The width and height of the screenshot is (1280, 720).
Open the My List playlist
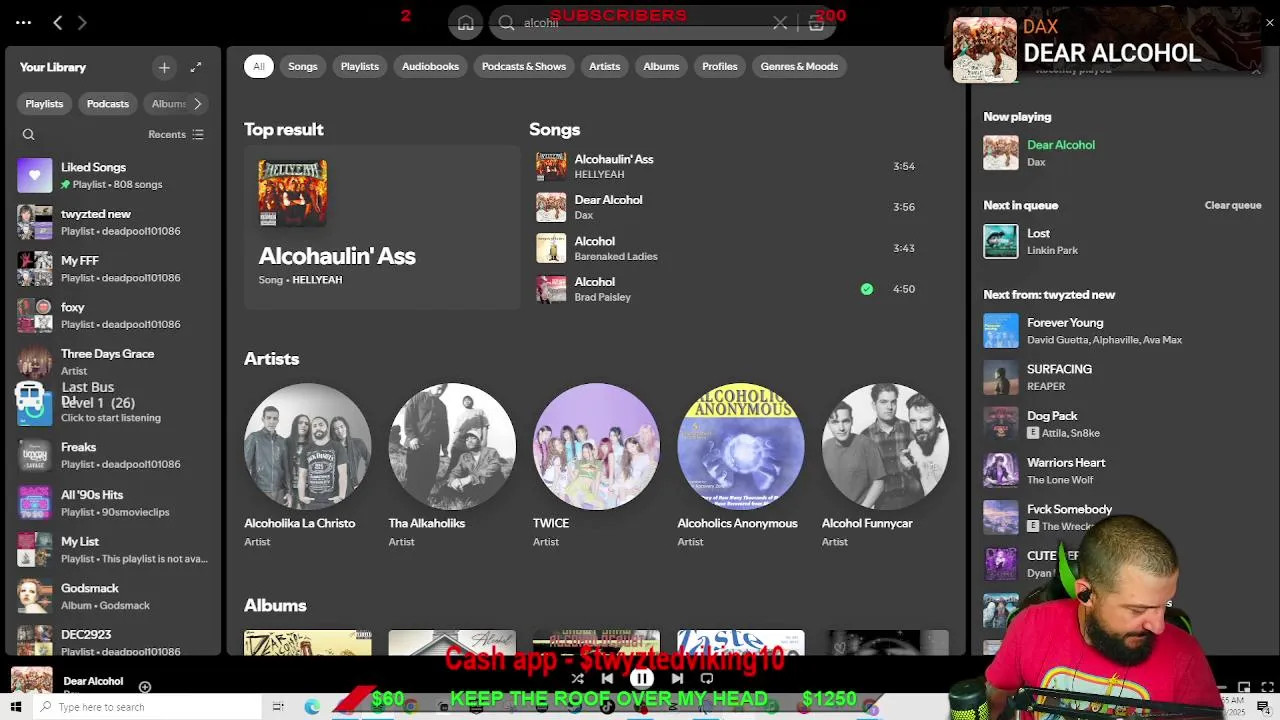(112, 549)
